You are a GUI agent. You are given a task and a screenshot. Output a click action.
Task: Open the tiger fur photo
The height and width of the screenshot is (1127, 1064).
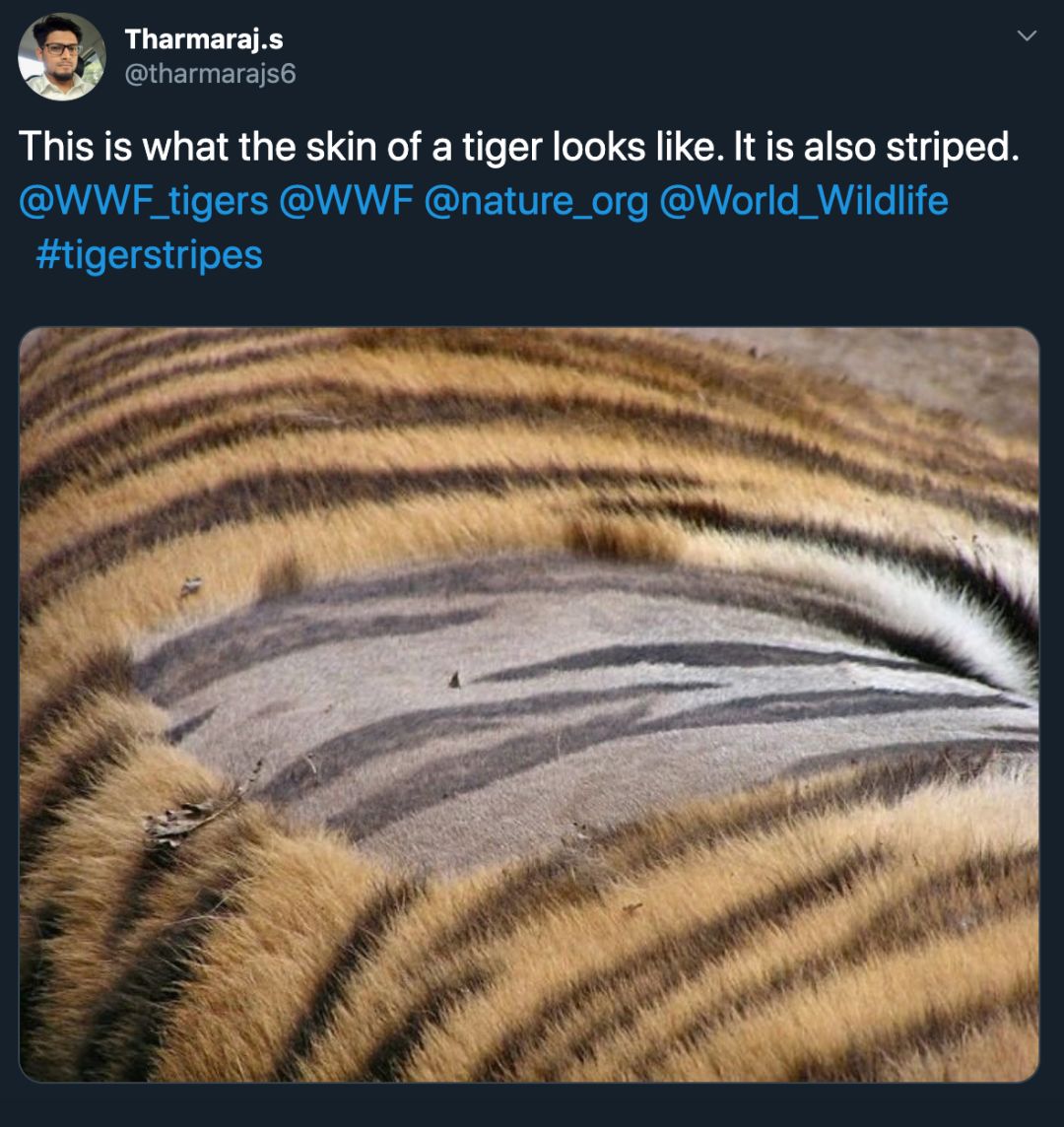[529, 704]
